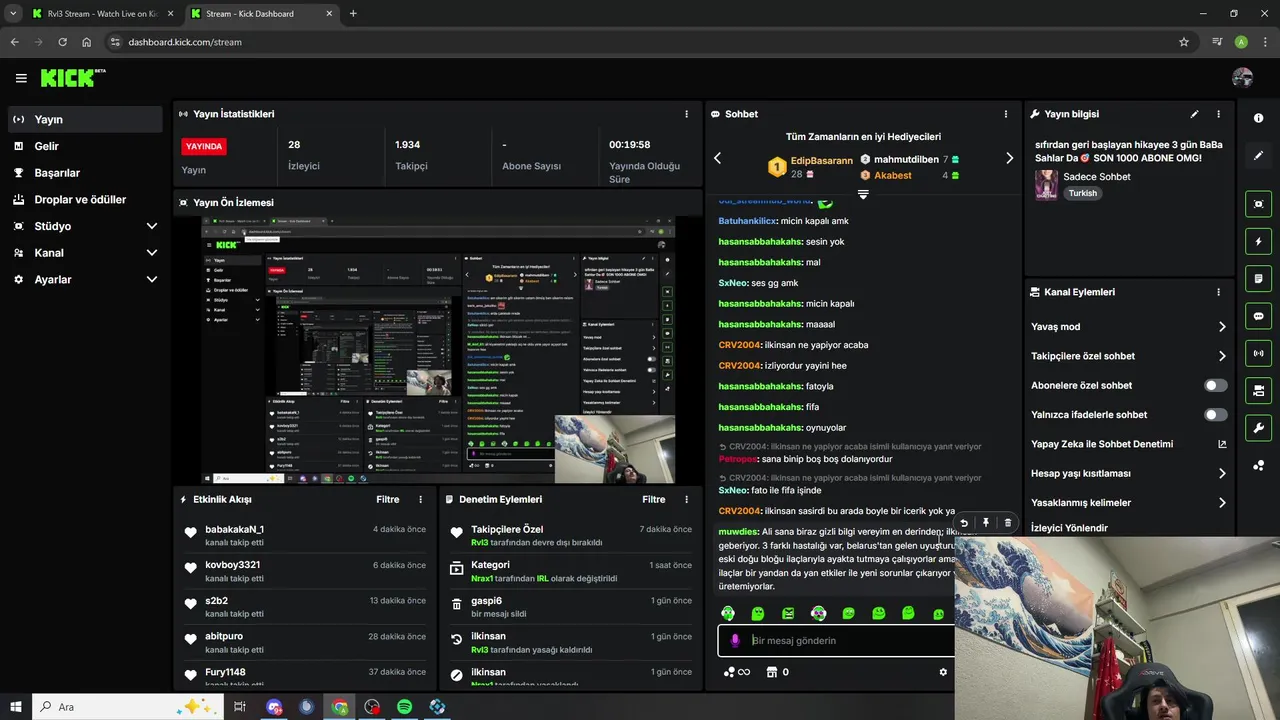Open Gelir in the left sidebar
The width and height of the screenshot is (1280, 720).
(85, 146)
